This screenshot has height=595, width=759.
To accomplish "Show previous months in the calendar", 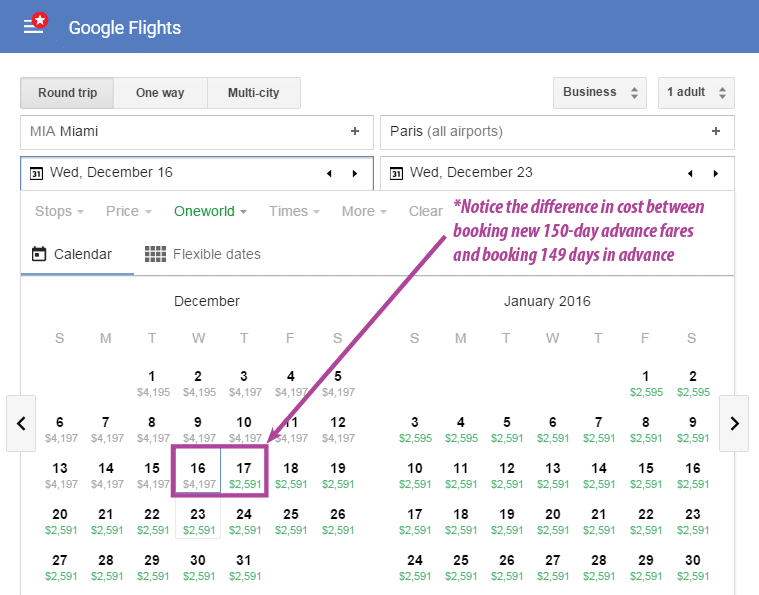I will 21,424.
